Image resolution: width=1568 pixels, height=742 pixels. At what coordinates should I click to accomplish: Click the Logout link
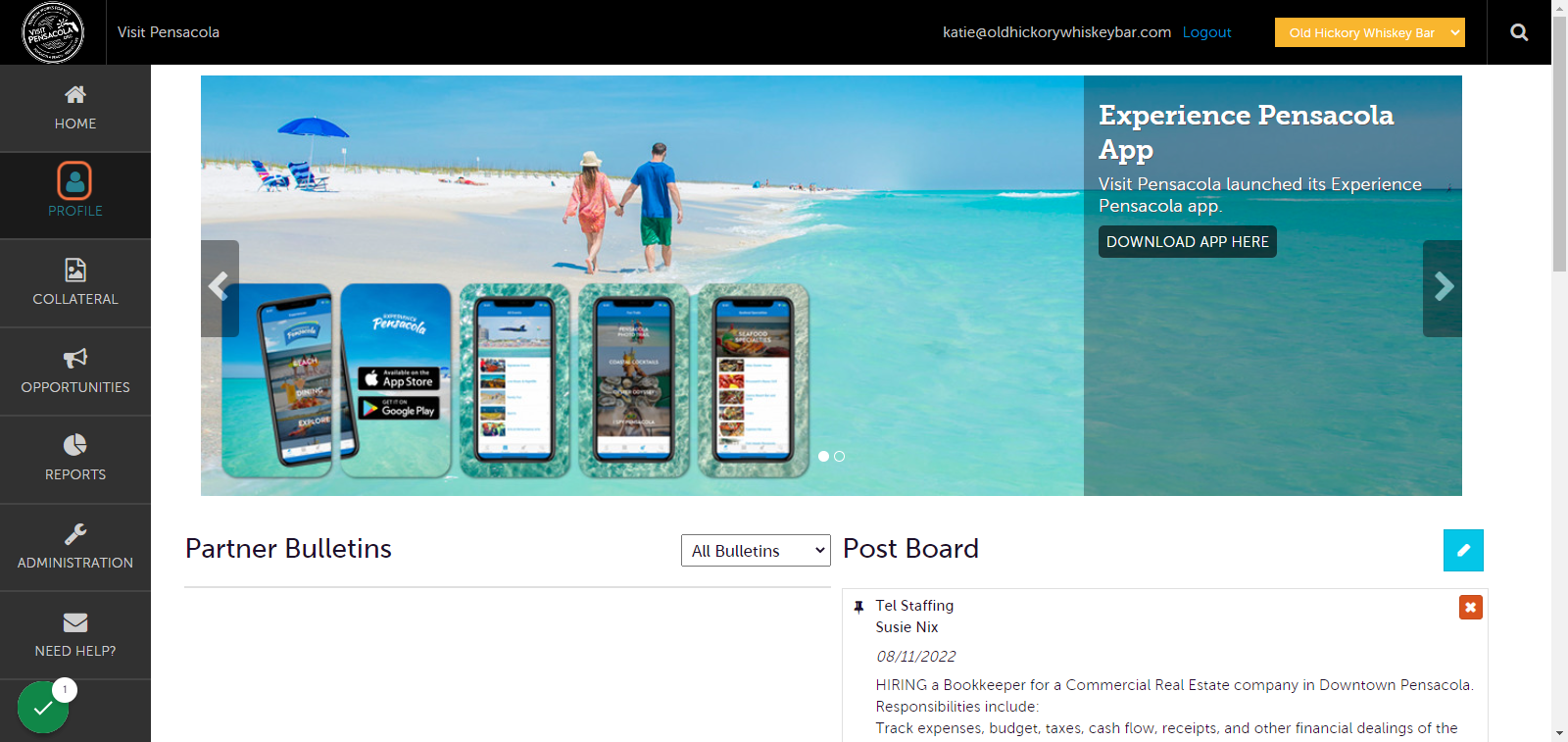[x=1206, y=32]
